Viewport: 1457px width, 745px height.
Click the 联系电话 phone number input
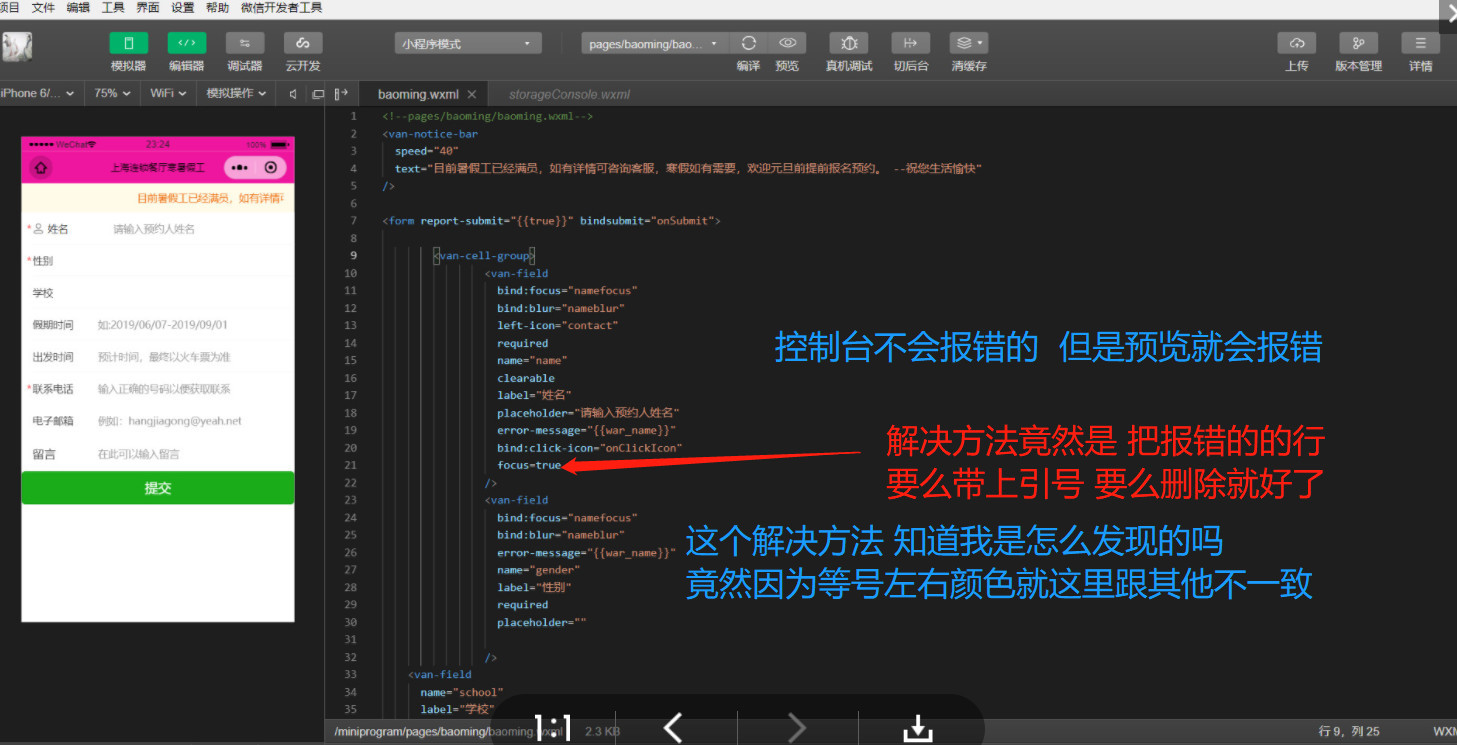point(193,389)
